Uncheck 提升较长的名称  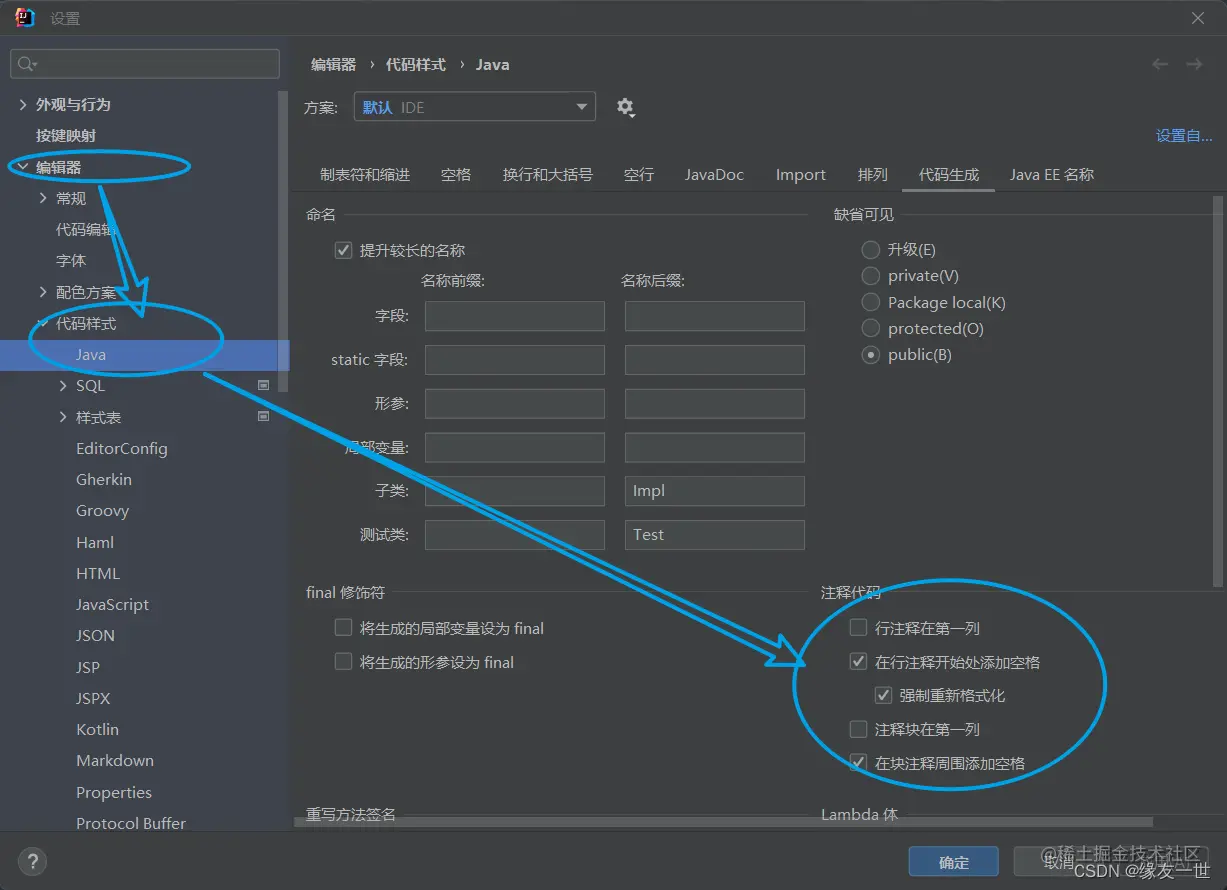pos(345,250)
